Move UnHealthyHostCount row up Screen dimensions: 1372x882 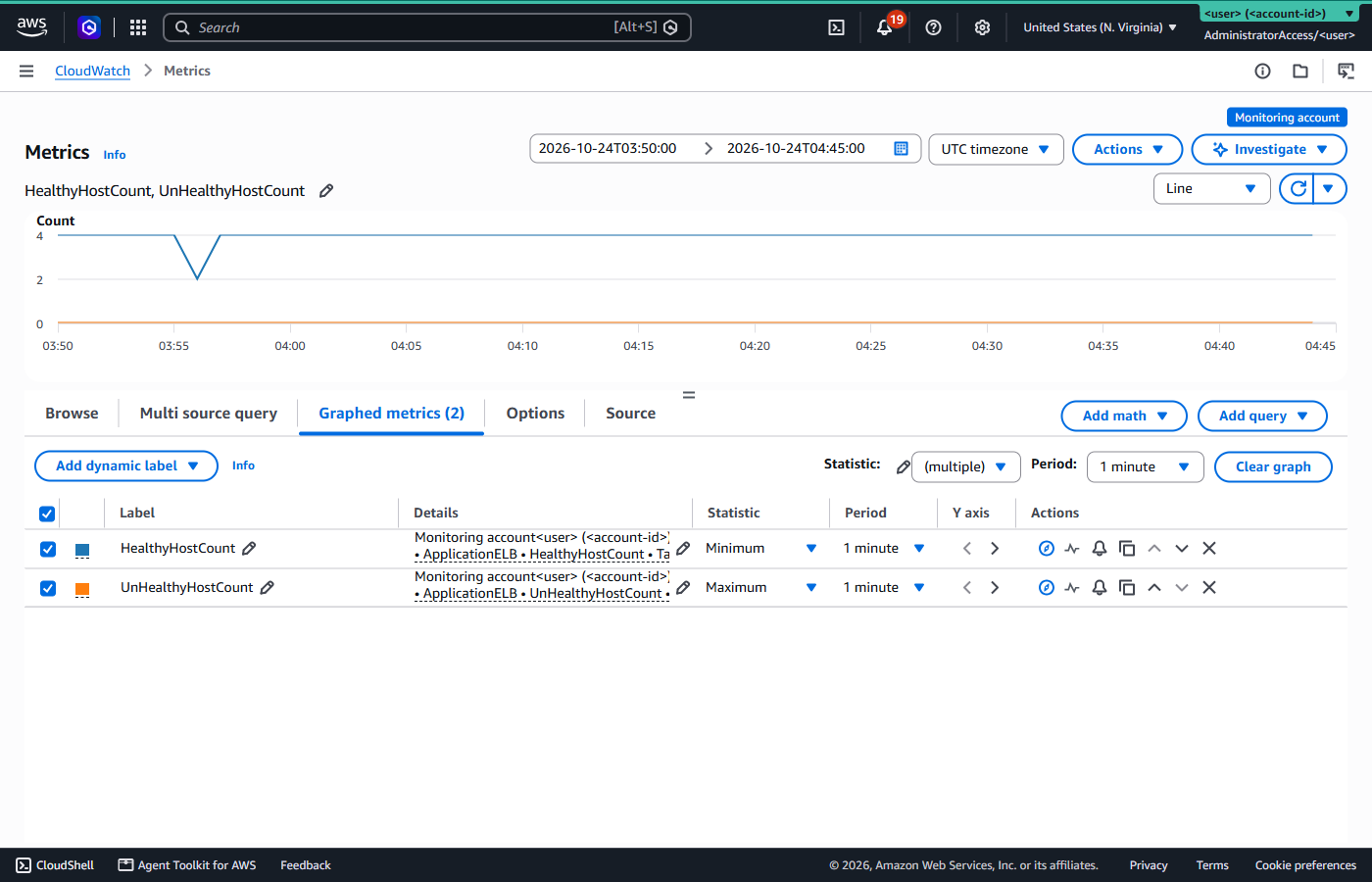click(x=1154, y=587)
